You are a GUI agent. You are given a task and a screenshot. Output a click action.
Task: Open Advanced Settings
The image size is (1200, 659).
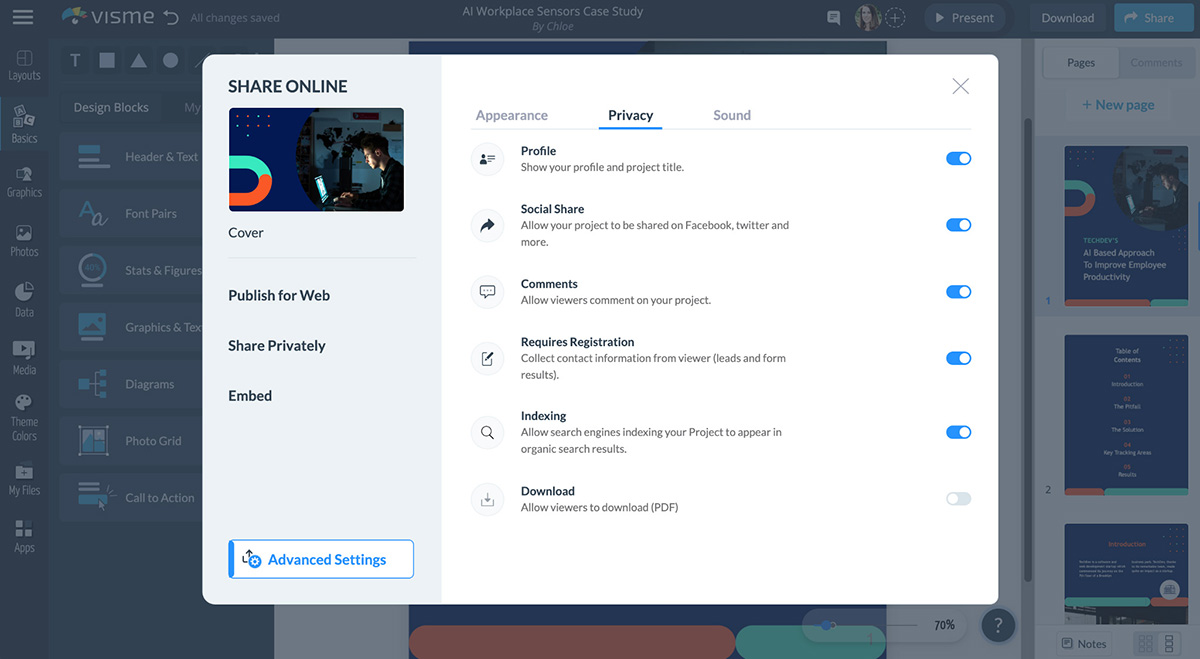[320, 559]
